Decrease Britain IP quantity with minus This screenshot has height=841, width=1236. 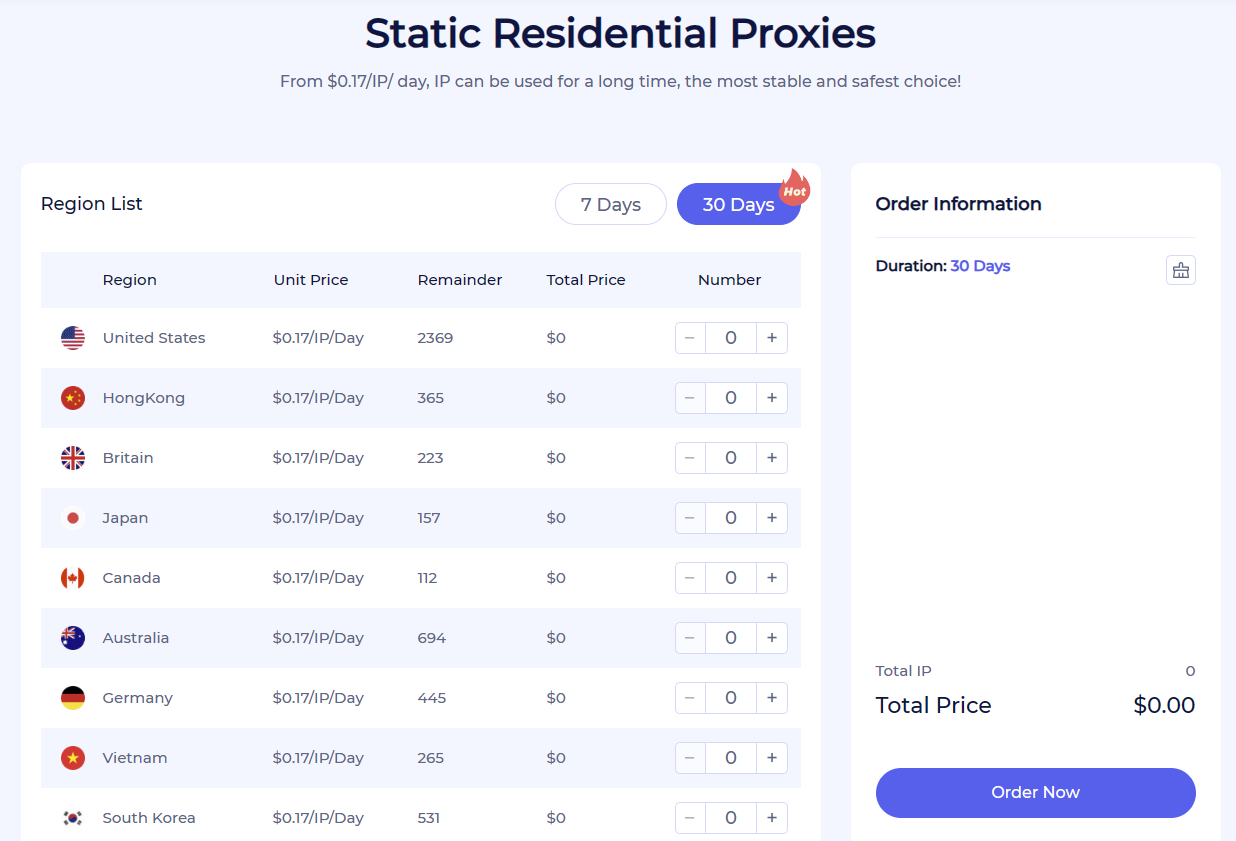coord(690,458)
